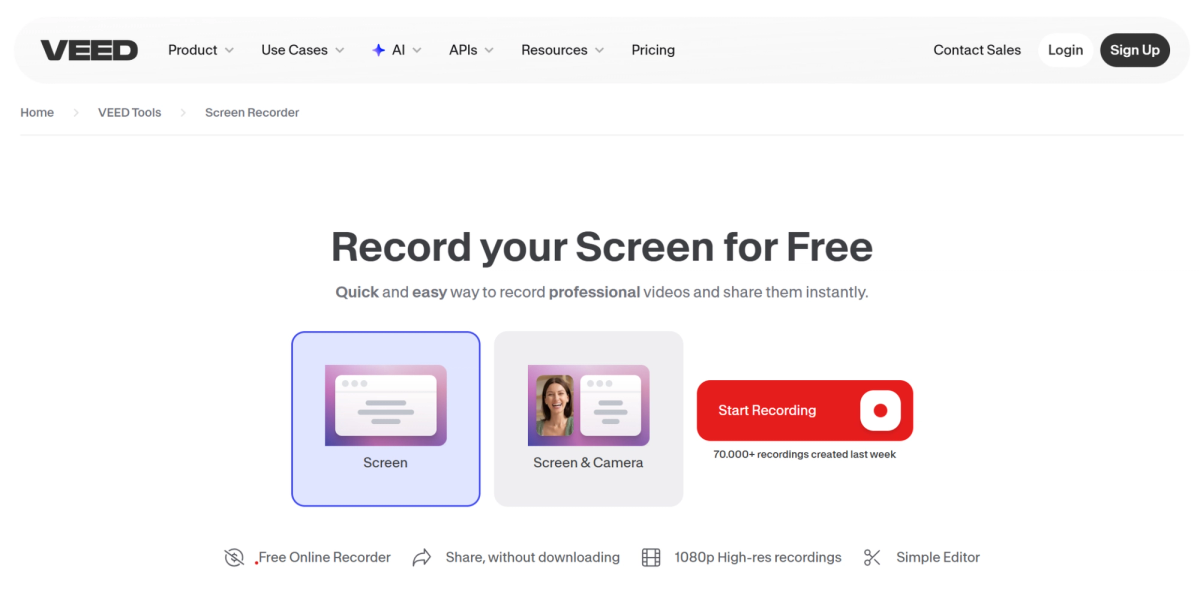Select the Screen & Camera option
Viewport: 1200px width, 608px height.
[588, 419]
